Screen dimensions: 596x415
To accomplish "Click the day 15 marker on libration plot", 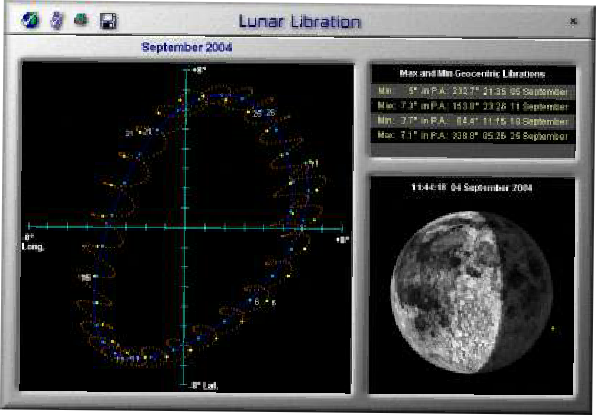I will coord(87,277).
